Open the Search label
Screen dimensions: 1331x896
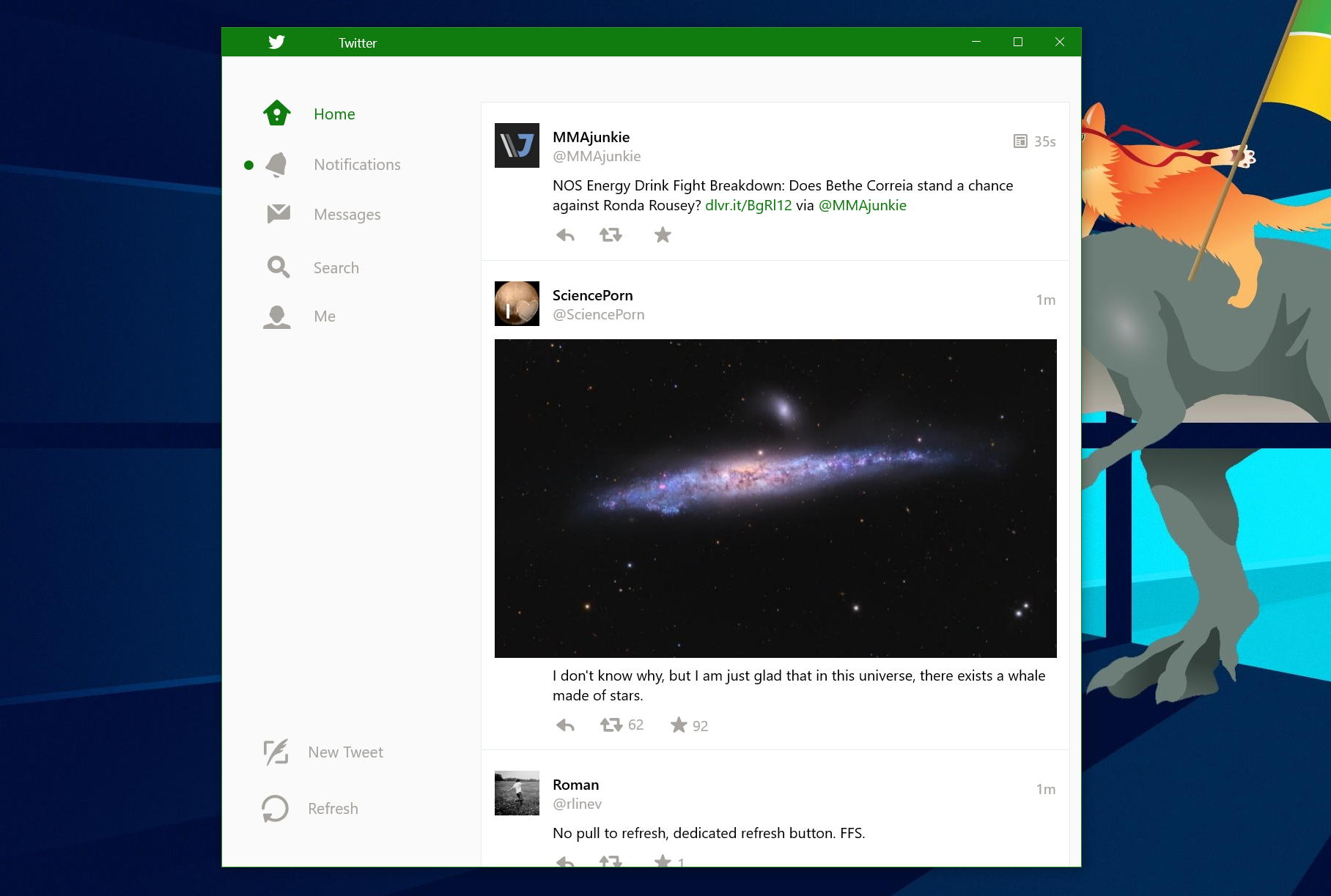[x=336, y=268]
